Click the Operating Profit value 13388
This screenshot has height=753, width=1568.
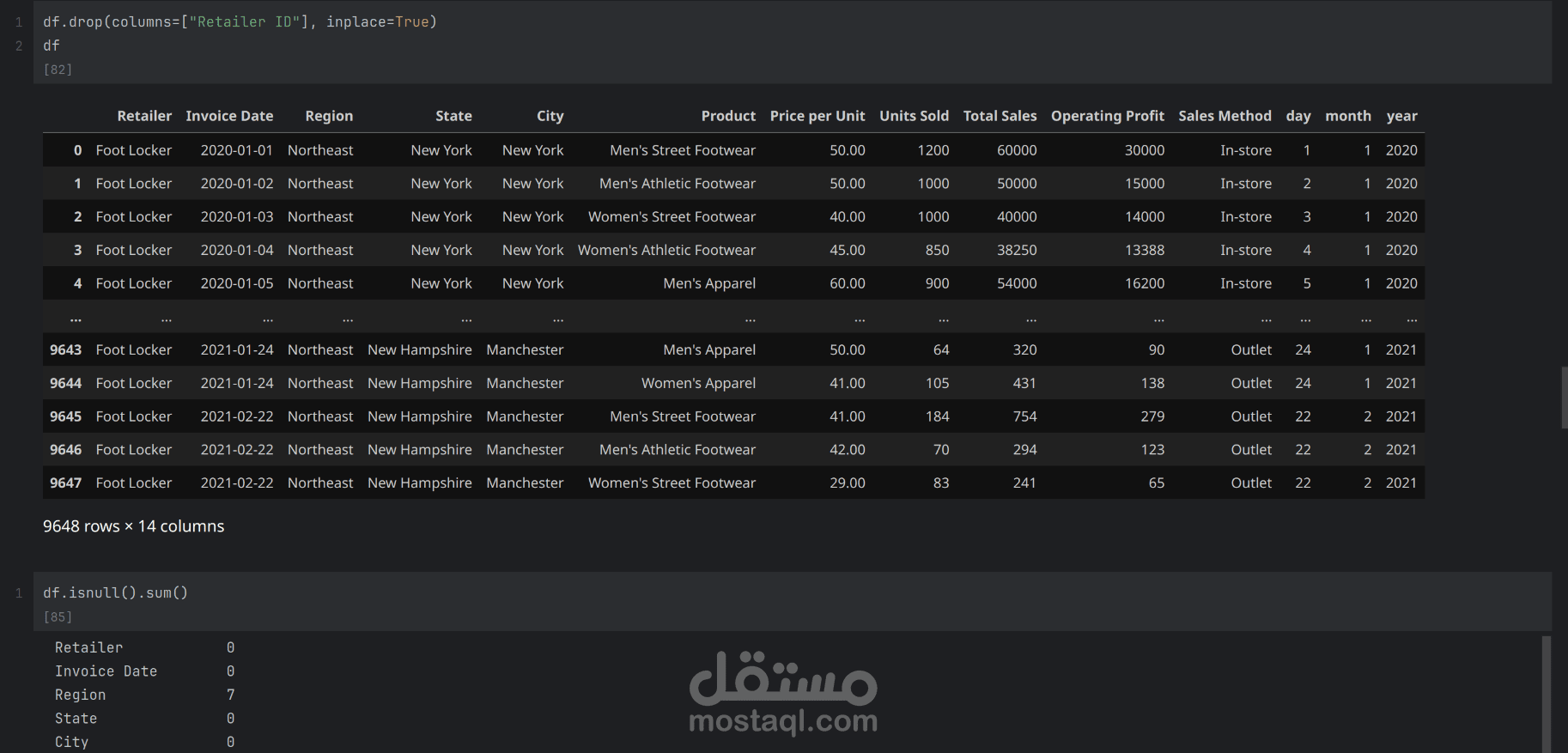(x=1145, y=250)
